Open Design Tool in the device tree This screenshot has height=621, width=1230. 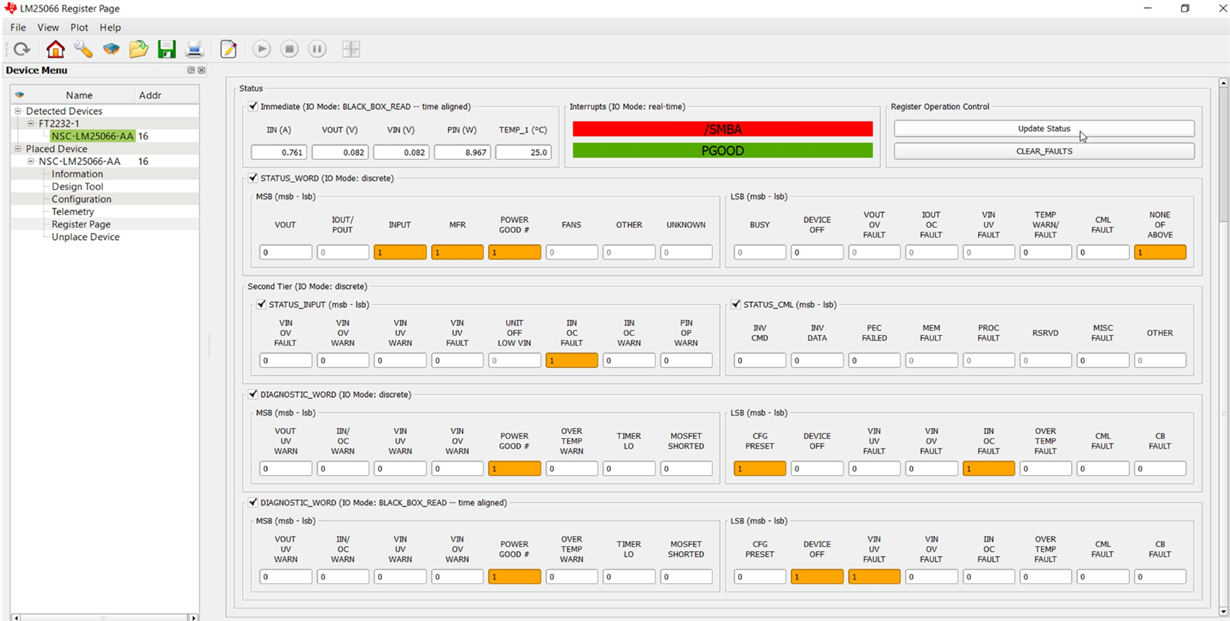pyautogui.click(x=77, y=187)
